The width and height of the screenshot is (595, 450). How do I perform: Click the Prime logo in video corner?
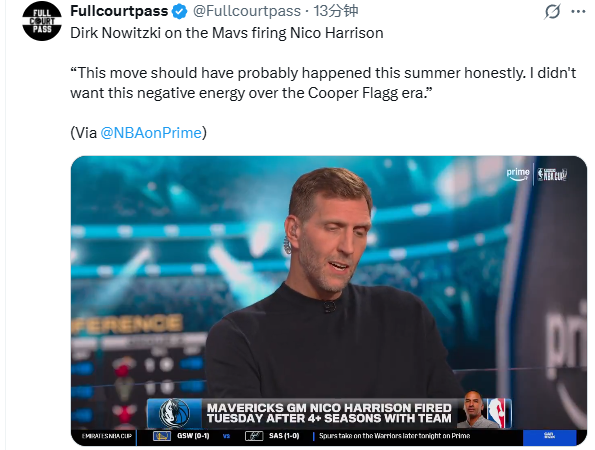click(518, 174)
